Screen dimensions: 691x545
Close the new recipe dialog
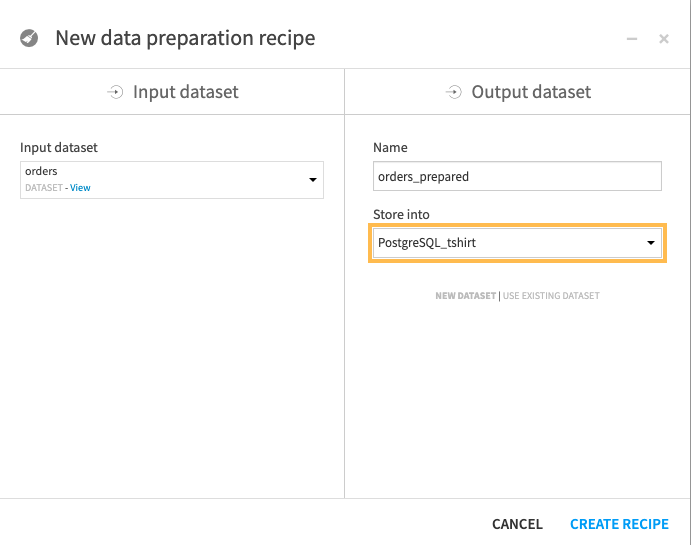click(664, 39)
